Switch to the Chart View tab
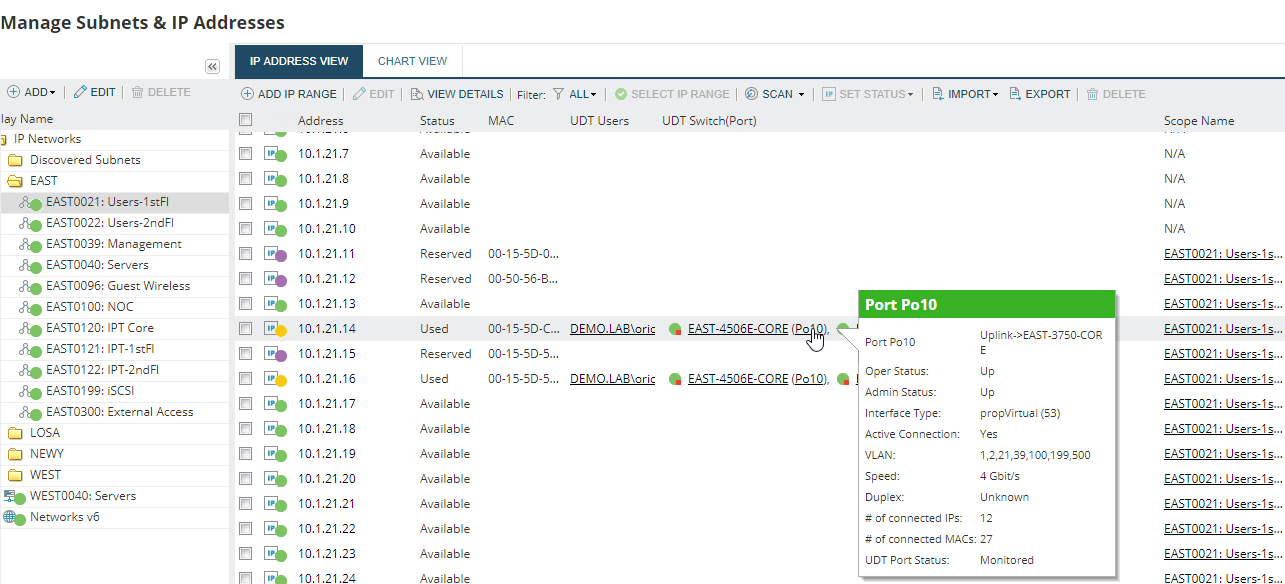1285x584 pixels. 412,61
